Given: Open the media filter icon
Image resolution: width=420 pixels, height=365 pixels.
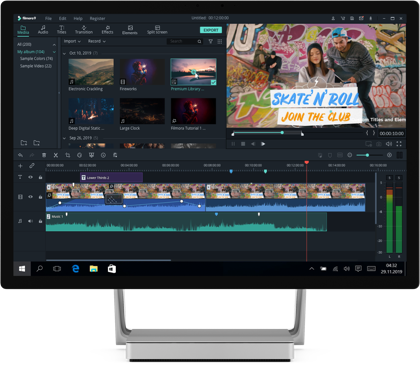Looking at the screenshot, I should [211, 41].
